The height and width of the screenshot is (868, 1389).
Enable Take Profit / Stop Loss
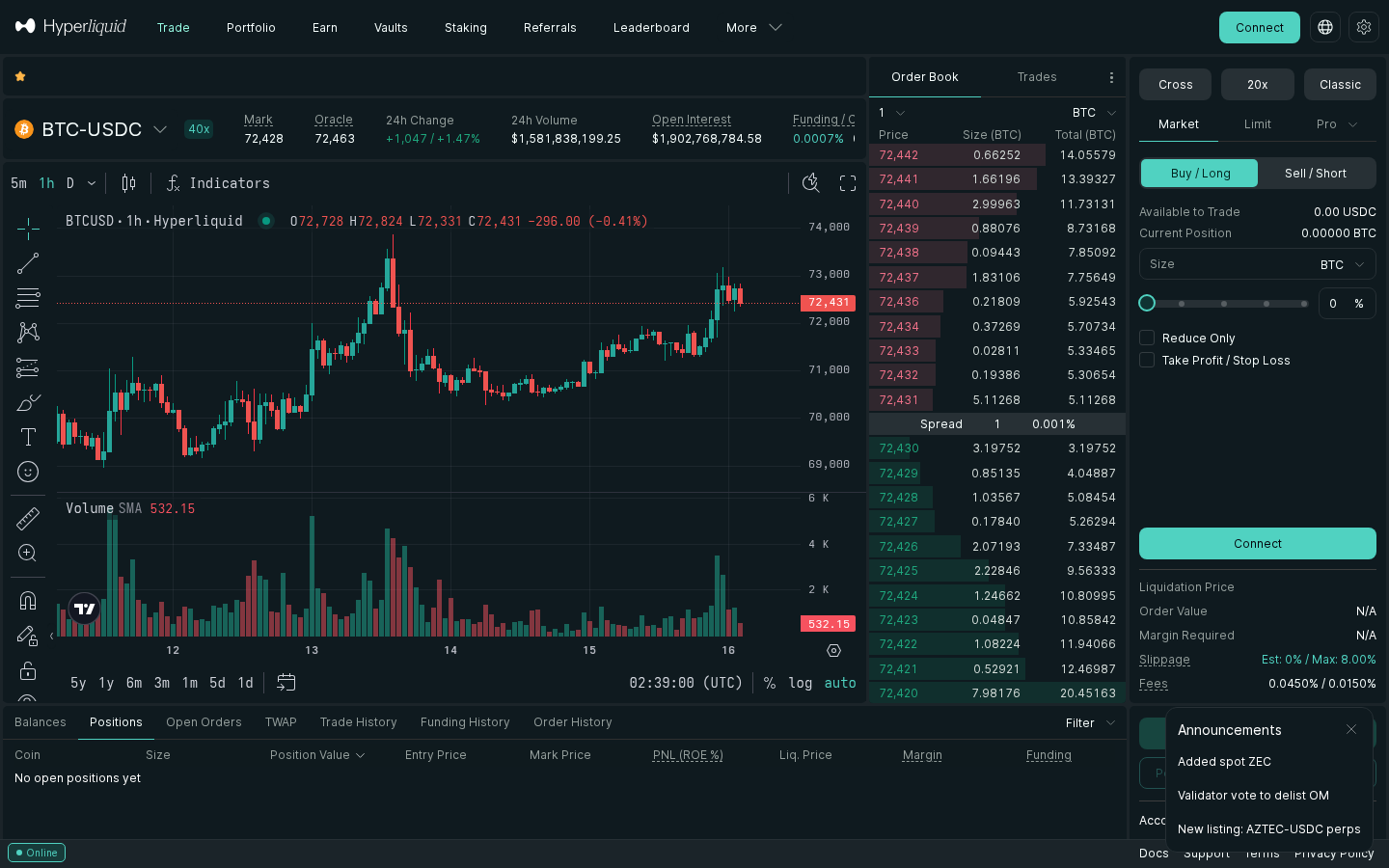tap(1147, 360)
